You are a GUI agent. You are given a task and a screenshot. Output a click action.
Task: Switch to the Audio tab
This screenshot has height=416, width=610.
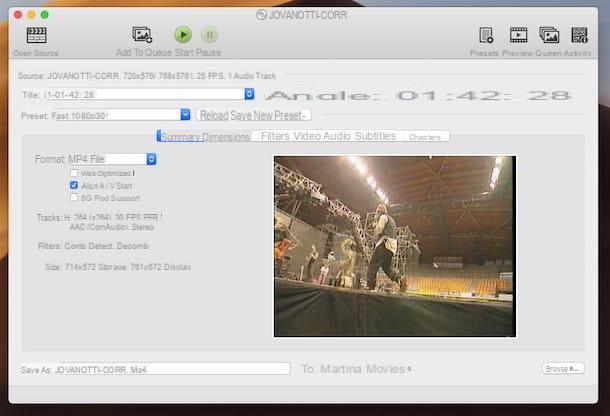[x=337, y=136]
